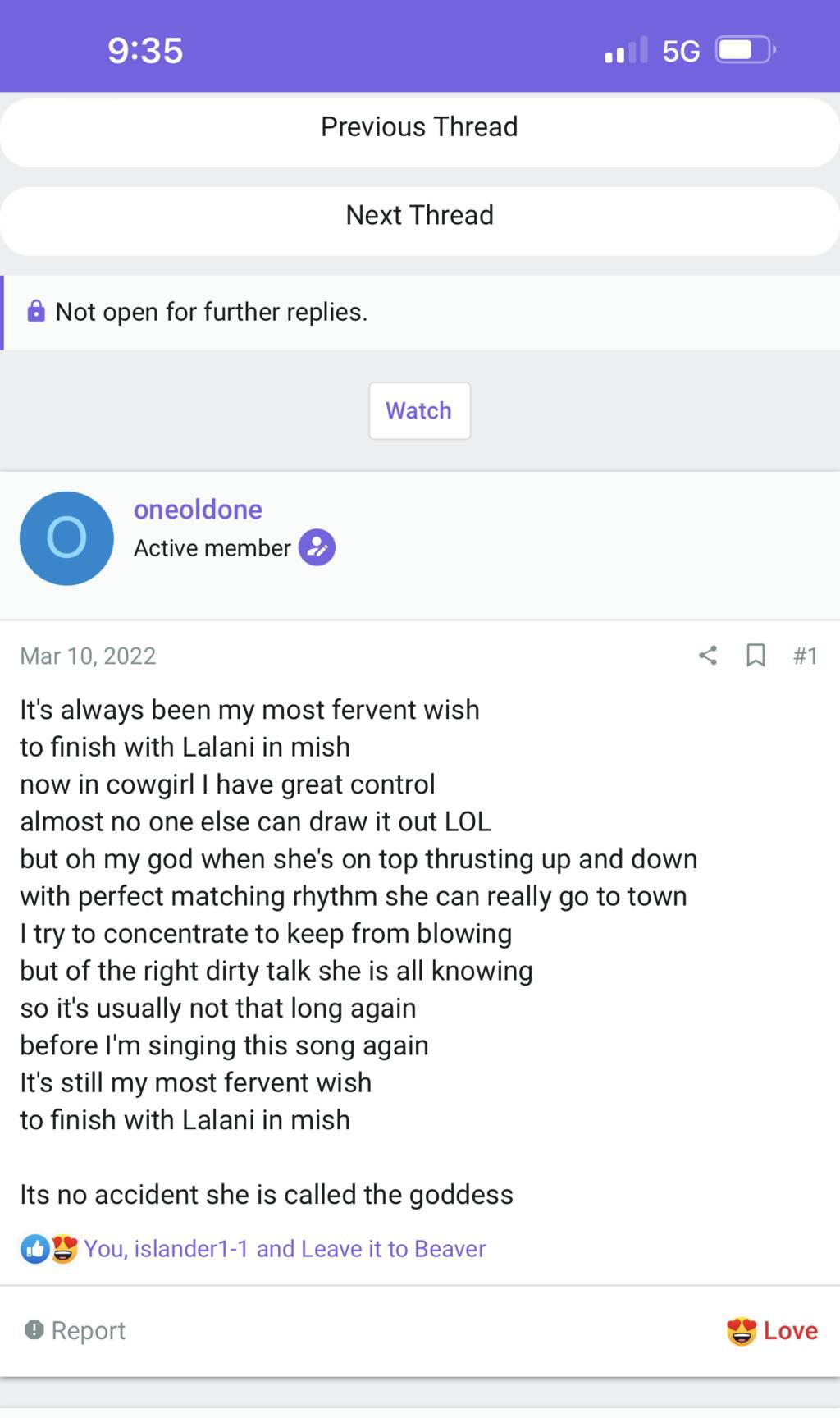Open the oneoldone username profile link
Screen dimensions: 840x1418
coord(198,510)
